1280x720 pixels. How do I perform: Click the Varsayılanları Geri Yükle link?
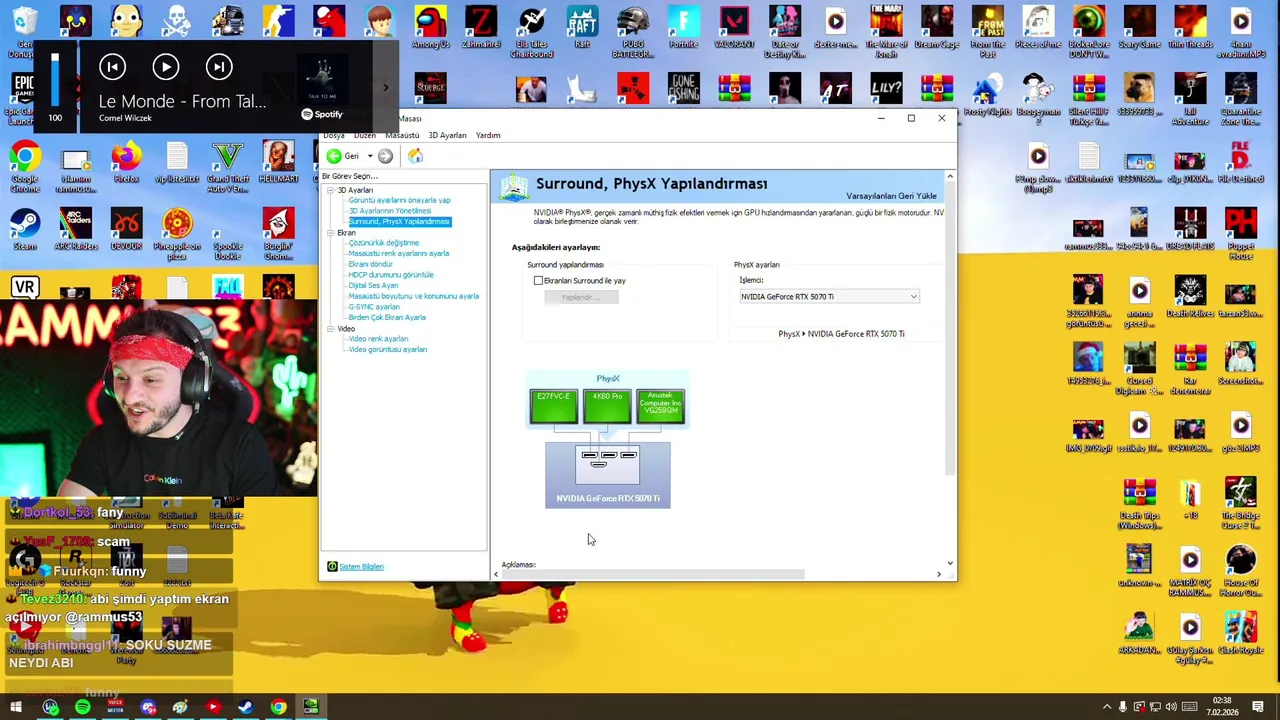point(891,196)
